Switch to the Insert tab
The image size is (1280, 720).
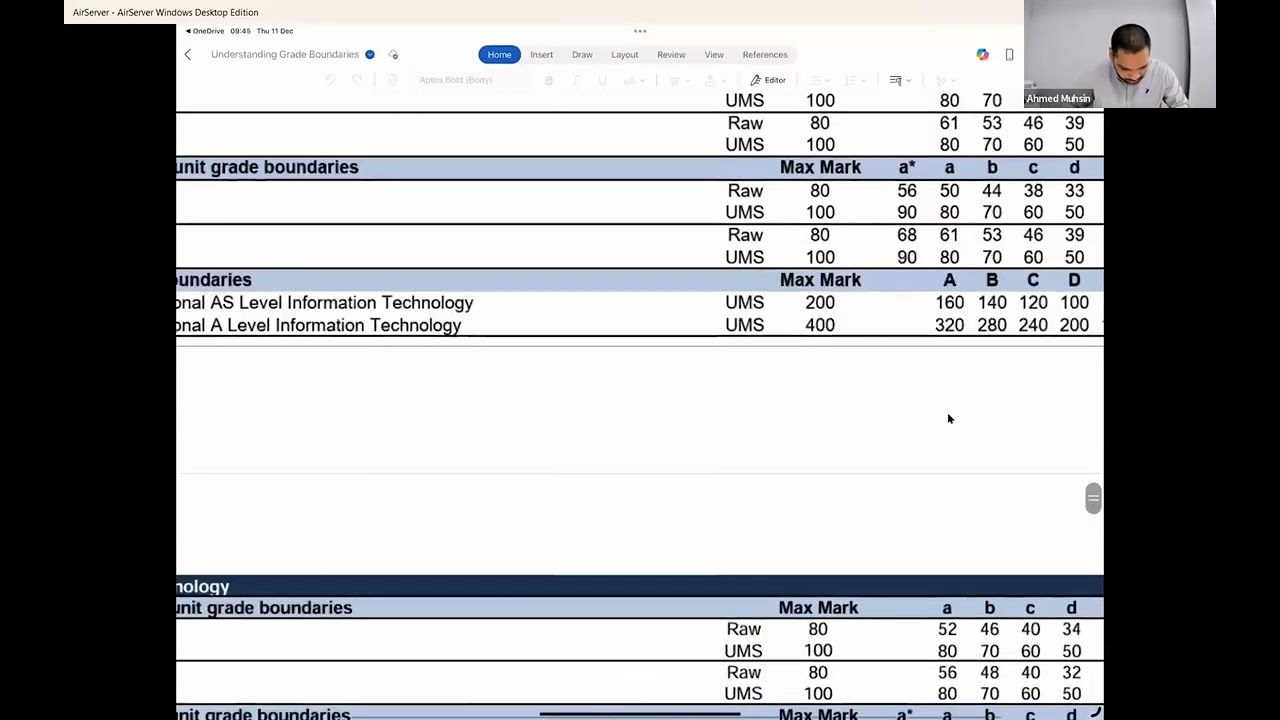click(541, 54)
